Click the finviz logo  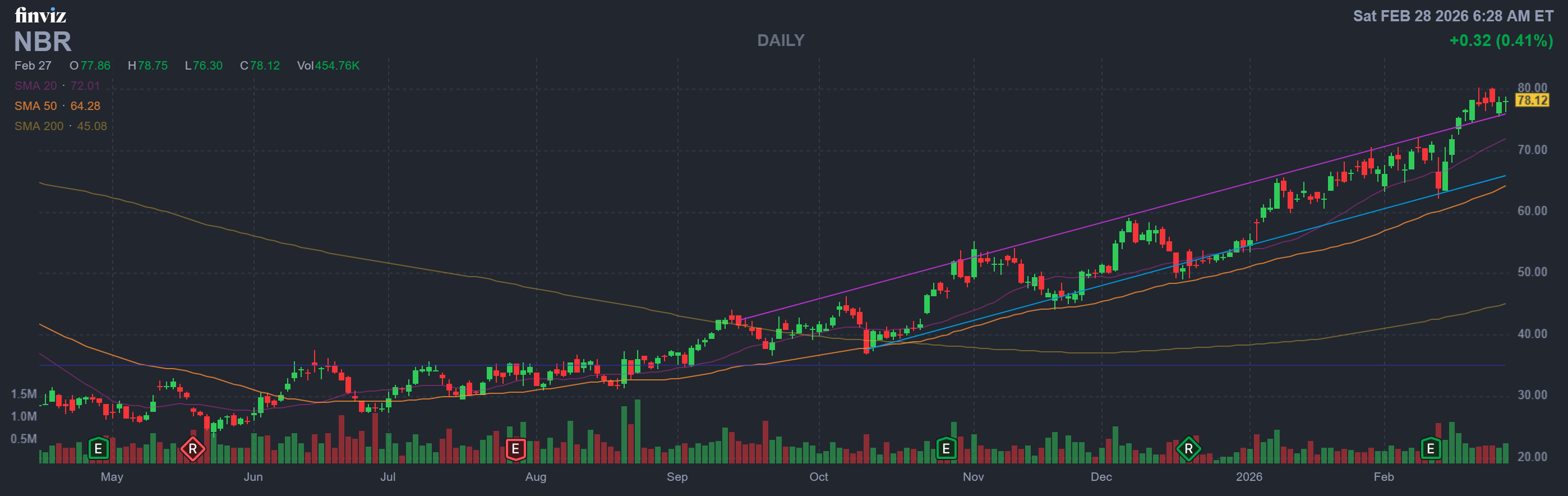point(40,15)
